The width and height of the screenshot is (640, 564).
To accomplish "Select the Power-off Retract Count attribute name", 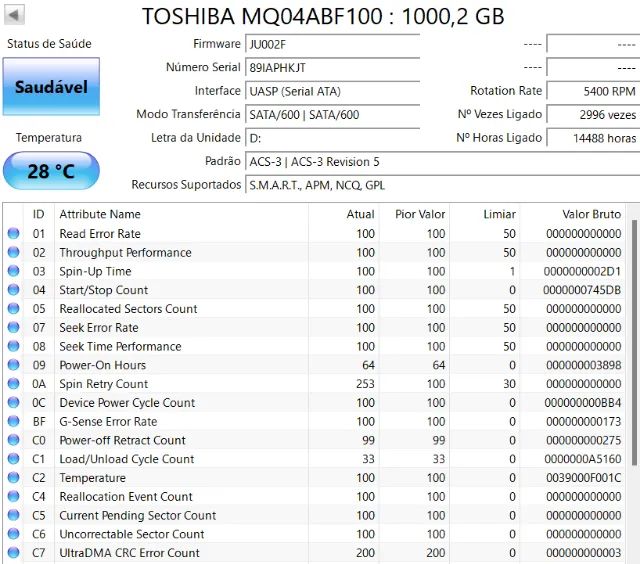I will click(122, 440).
